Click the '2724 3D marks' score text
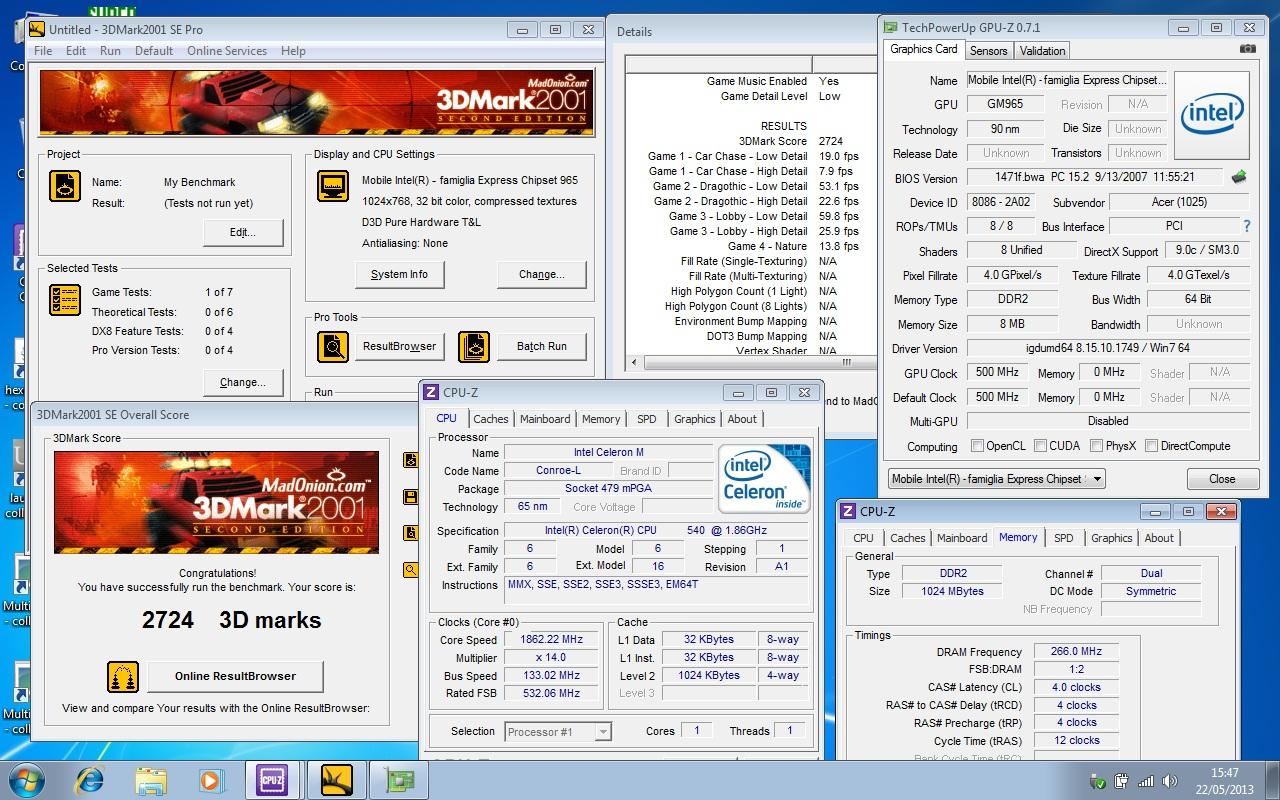Image resolution: width=1280 pixels, height=800 pixels. tap(231, 620)
